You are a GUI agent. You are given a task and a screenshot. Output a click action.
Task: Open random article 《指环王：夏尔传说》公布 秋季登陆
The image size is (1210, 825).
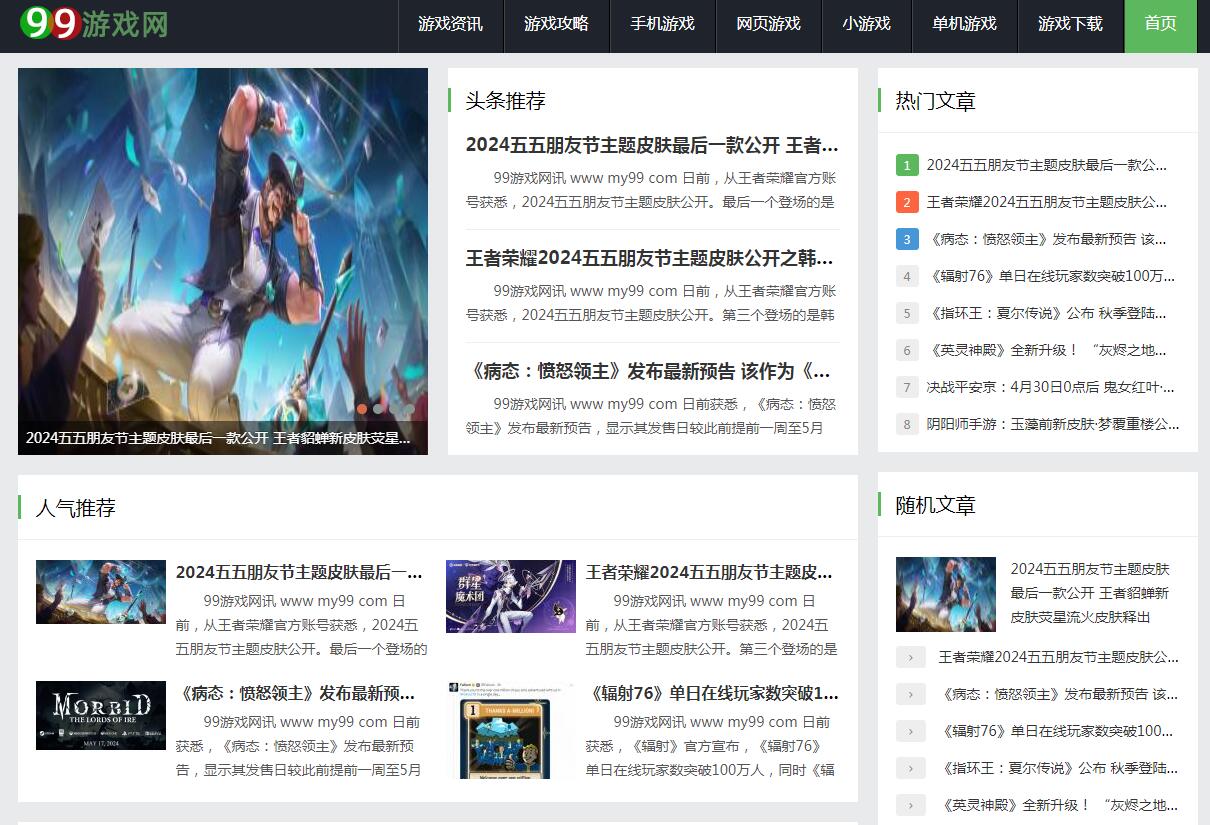click(x=1059, y=768)
